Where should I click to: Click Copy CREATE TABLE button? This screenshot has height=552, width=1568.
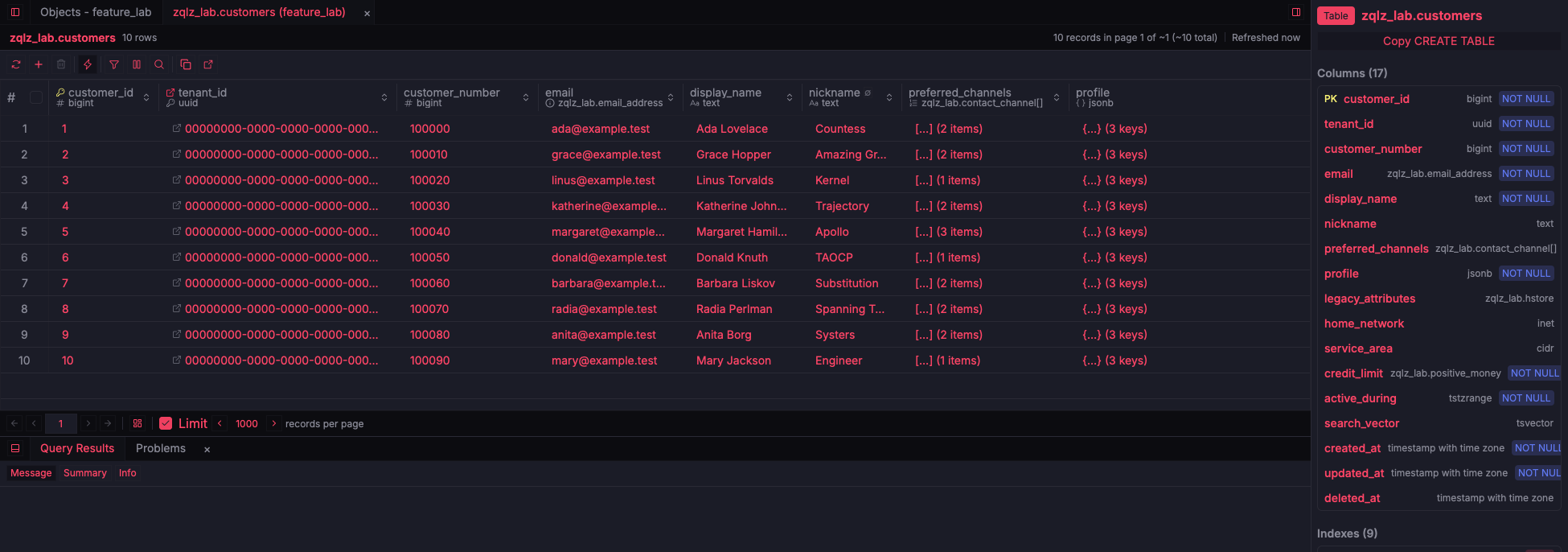click(1439, 41)
